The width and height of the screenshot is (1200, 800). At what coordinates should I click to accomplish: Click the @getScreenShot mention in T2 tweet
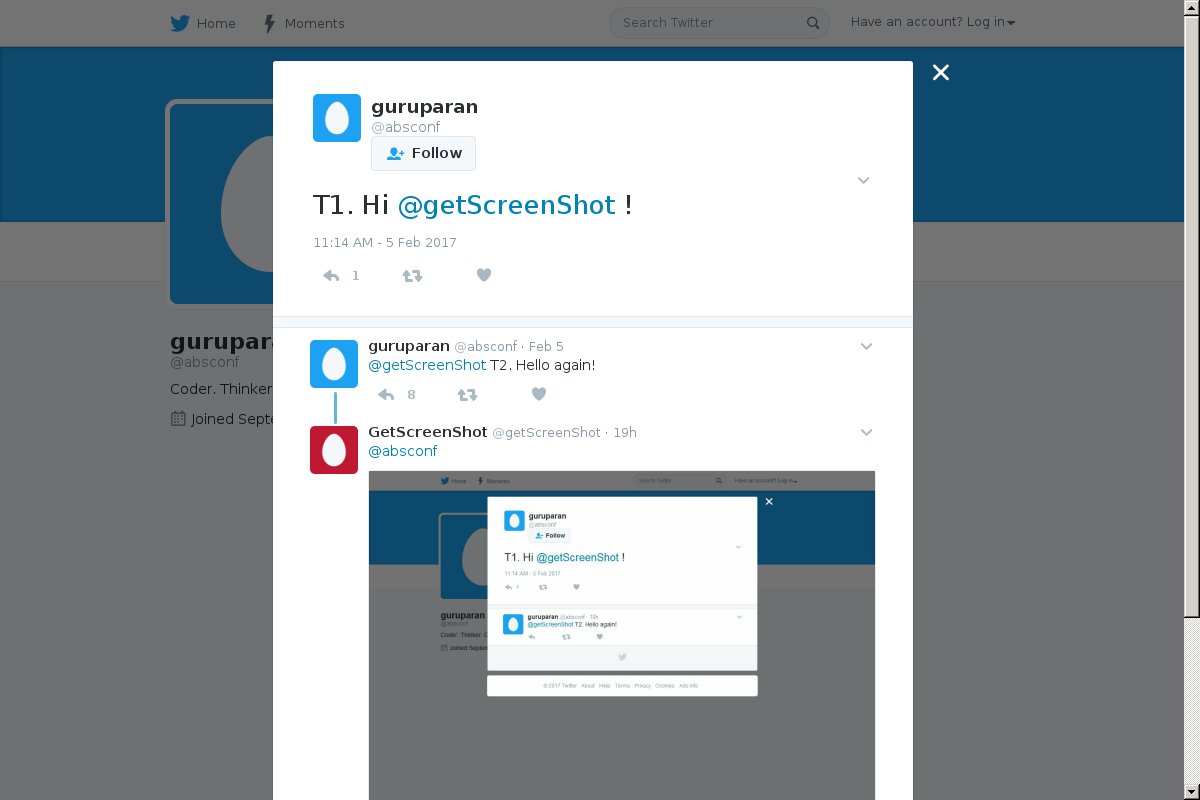tap(427, 365)
